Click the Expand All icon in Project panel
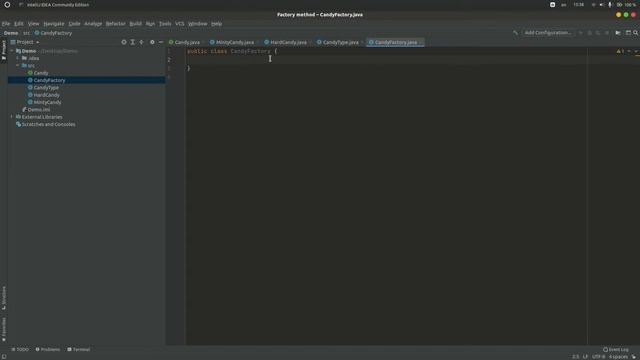Image resolution: width=640 pixels, height=360 pixels. point(133,42)
